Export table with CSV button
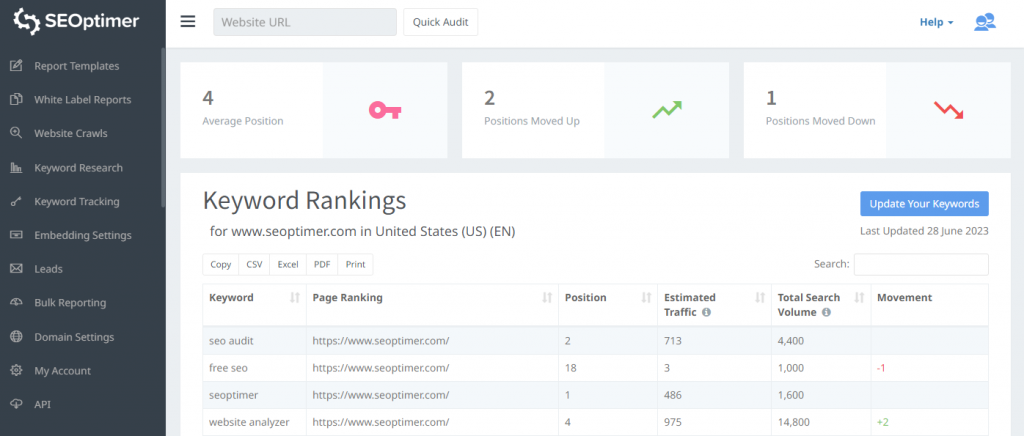 click(254, 264)
